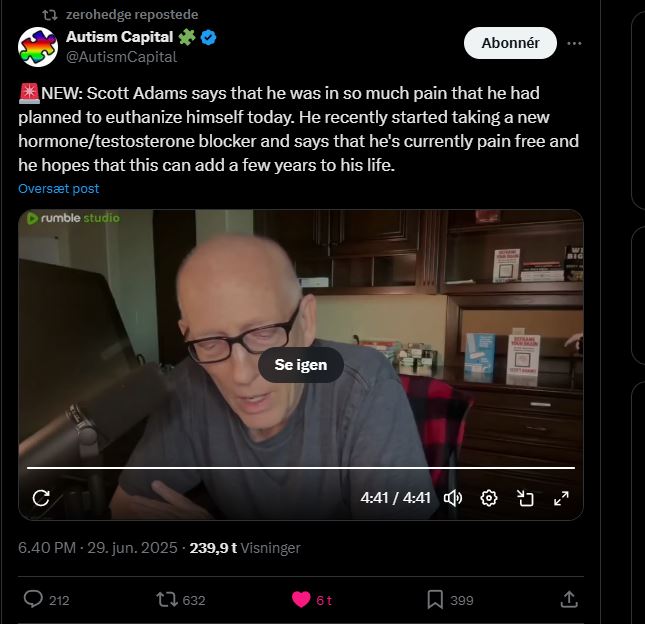This screenshot has width=645, height=624.
Task: Click the Abonnér subscribe button
Action: pyautogui.click(x=510, y=43)
